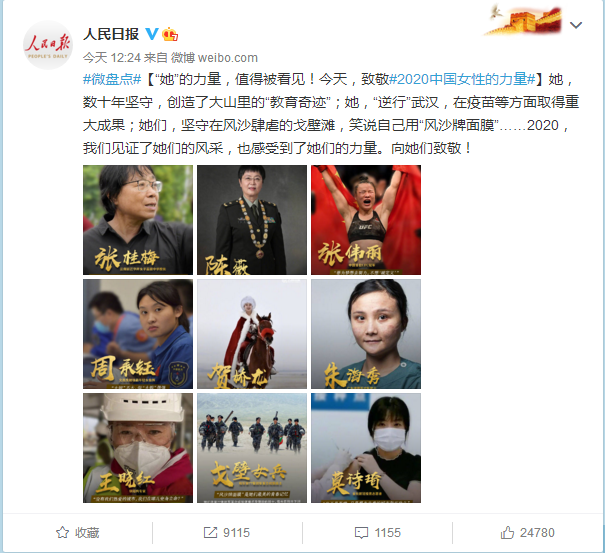Open comments via speech bubble 1155
The width and height of the screenshot is (605, 553).
361,533
